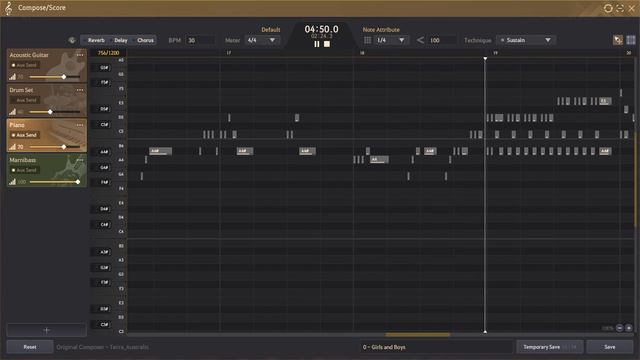Screen dimensions: 640x360
Task: Click the Piano volume bars icon
Action: pos(13,147)
